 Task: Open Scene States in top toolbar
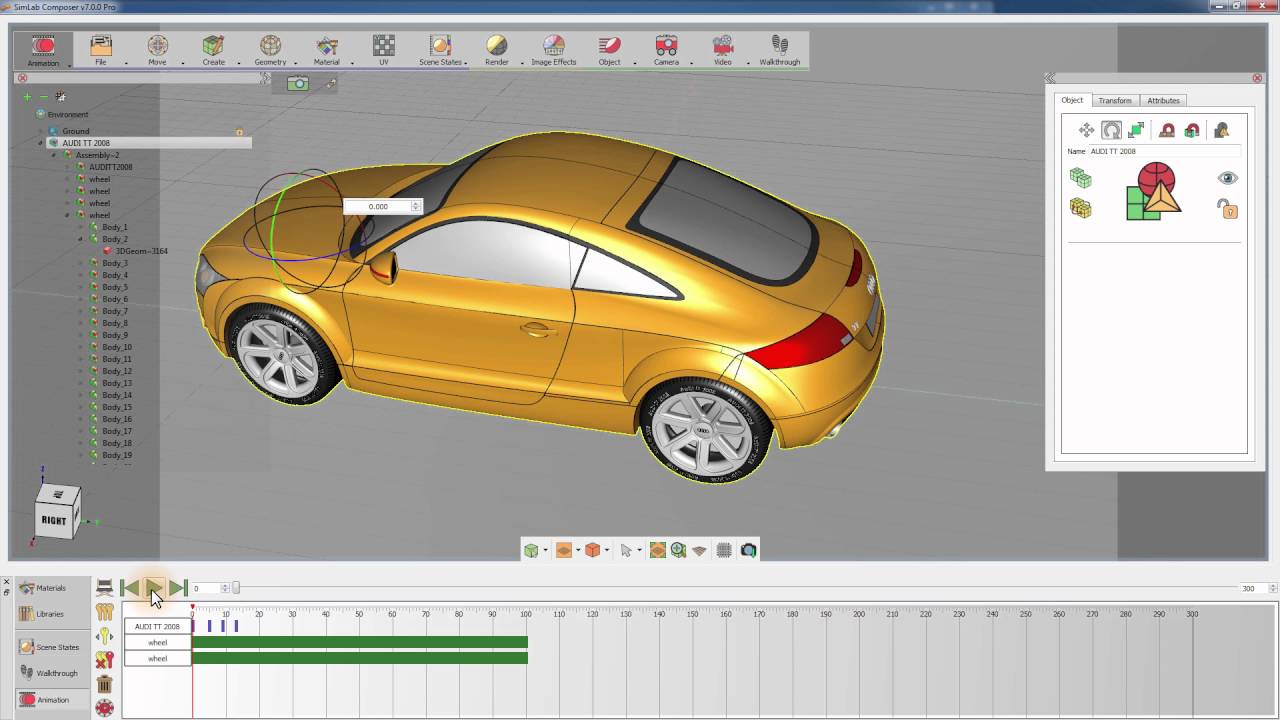440,50
